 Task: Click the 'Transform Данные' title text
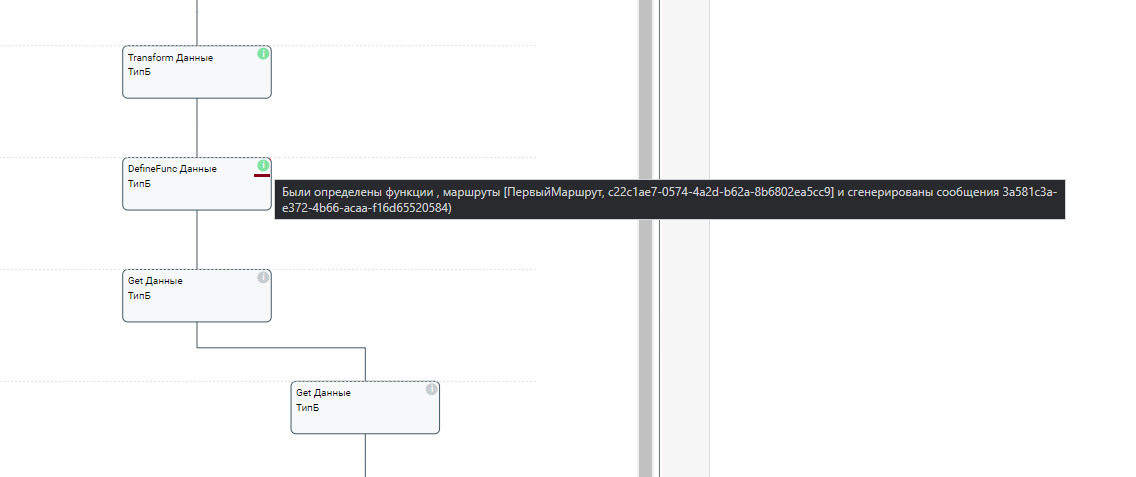(170, 58)
